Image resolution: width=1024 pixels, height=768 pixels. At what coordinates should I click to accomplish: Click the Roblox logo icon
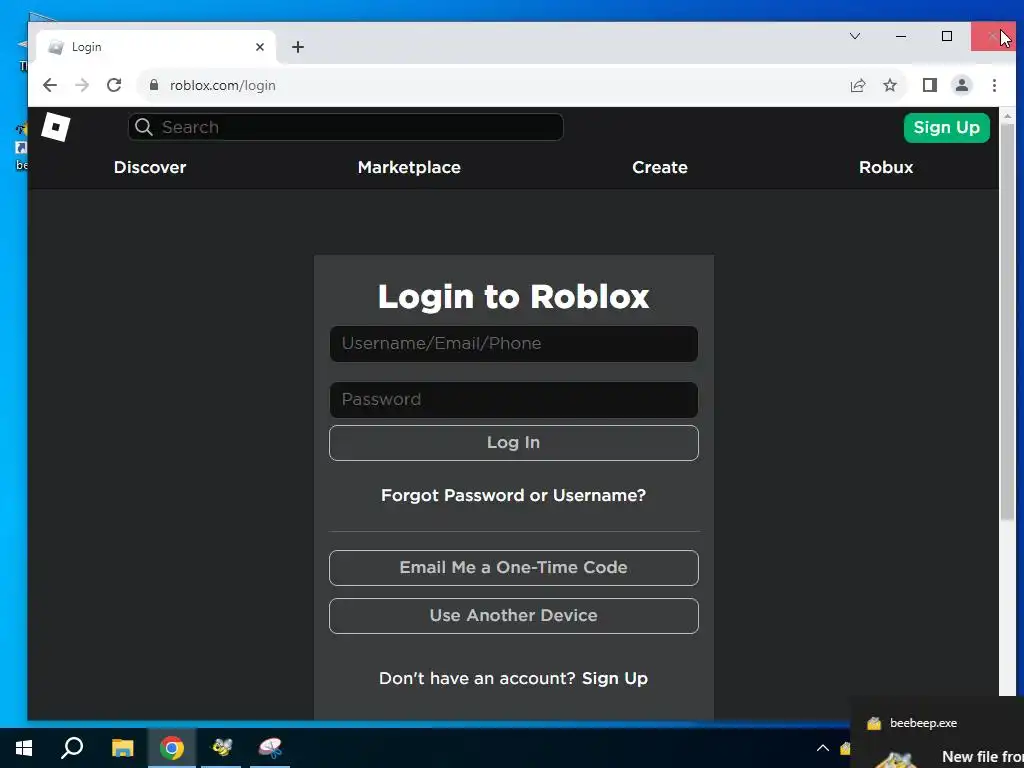point(56,127)
